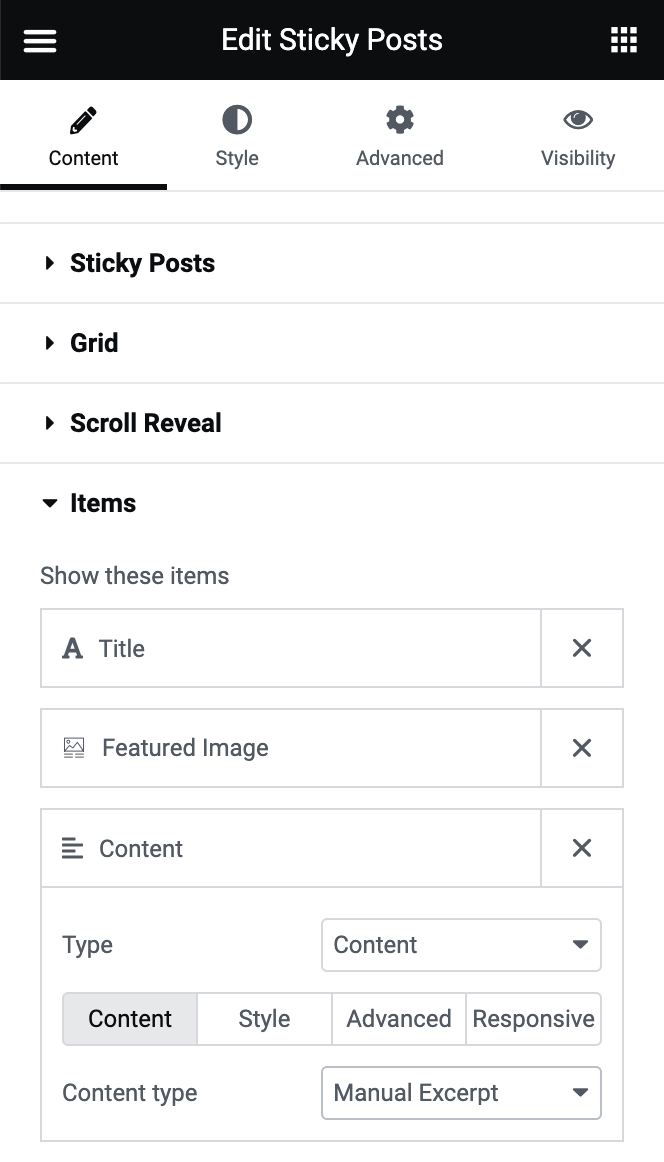Click the eye icon above Visibility tab

pos(578,118)
